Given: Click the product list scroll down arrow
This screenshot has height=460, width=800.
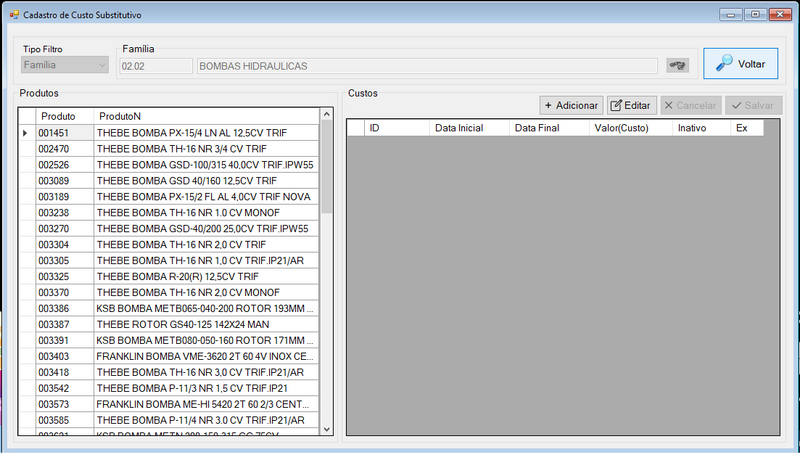Looking at the screenshot, I should pyautogui.click(x=327, y=429).
